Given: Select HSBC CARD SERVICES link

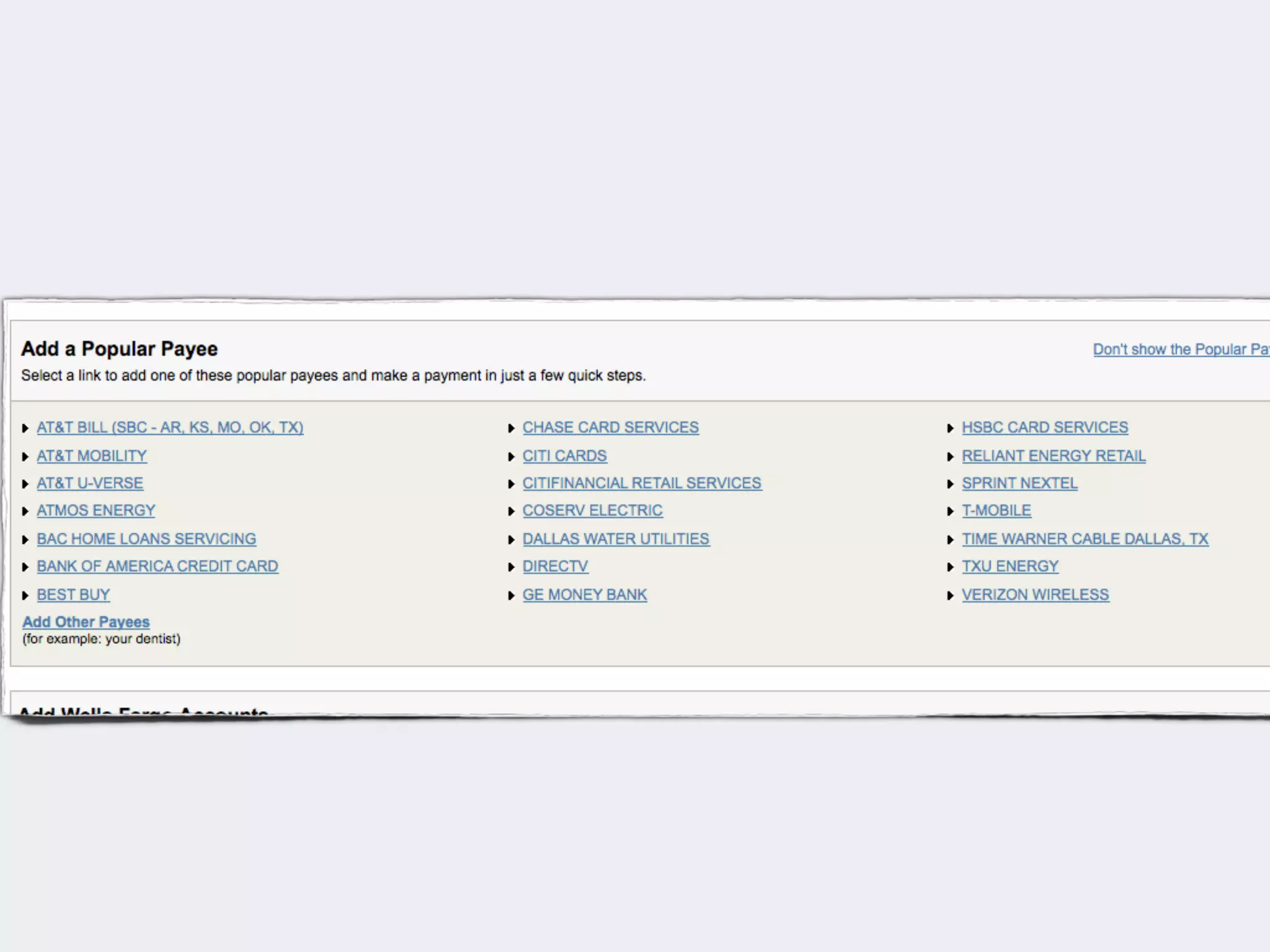Looking at the screenshot, I should click(1045, 428).
